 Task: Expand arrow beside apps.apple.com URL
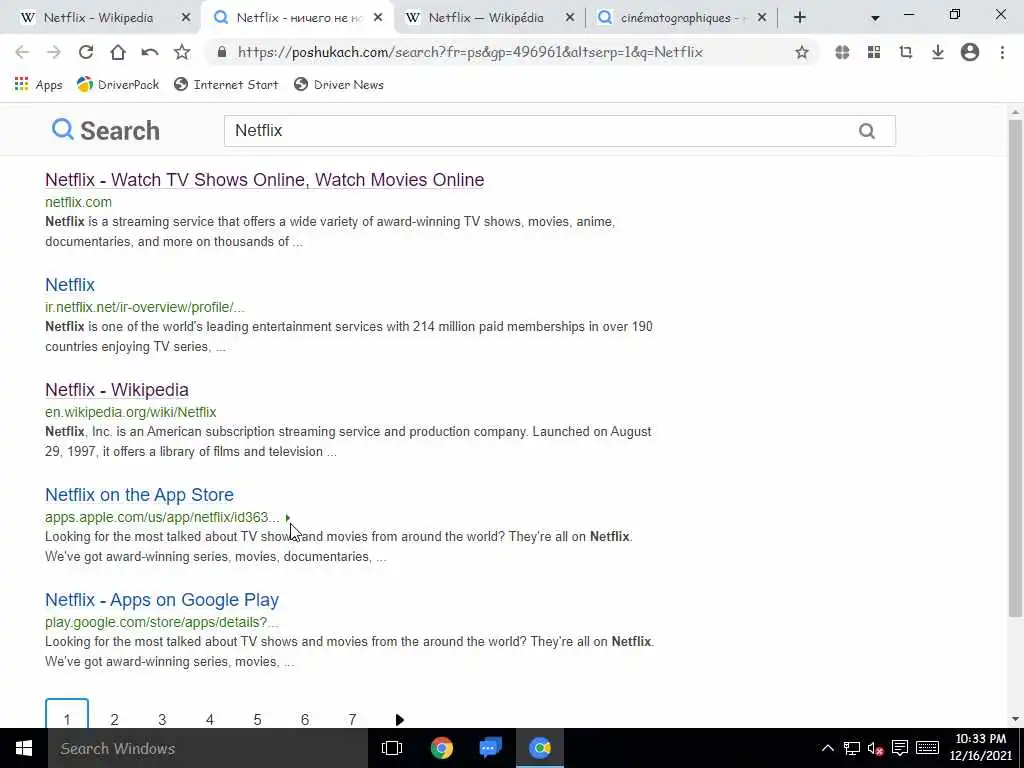click(x=288, y=518)
